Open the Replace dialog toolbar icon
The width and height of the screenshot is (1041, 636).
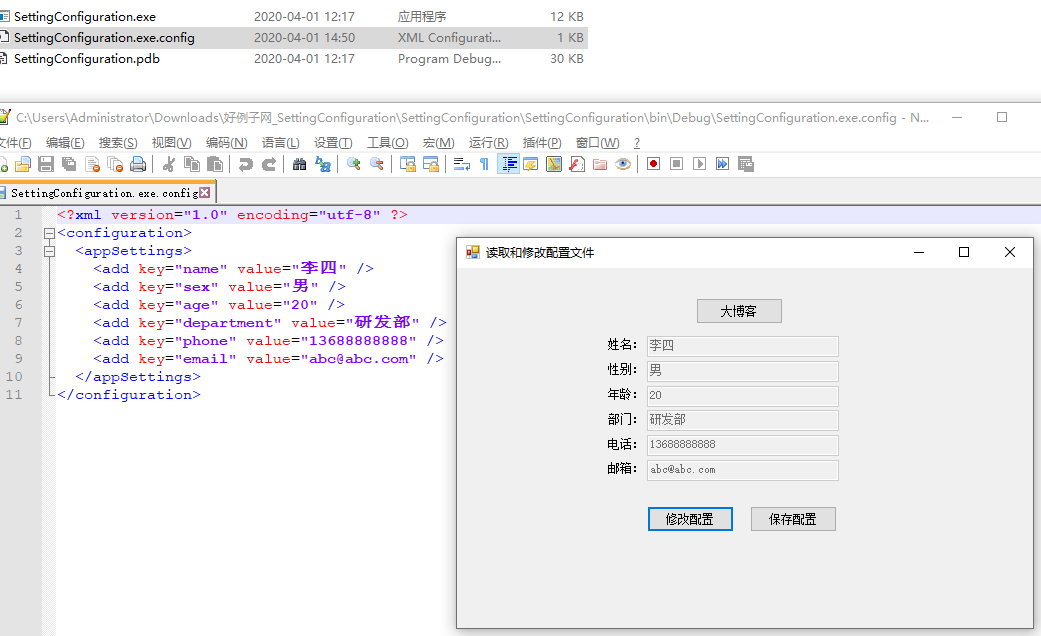(x=323, y=164)
